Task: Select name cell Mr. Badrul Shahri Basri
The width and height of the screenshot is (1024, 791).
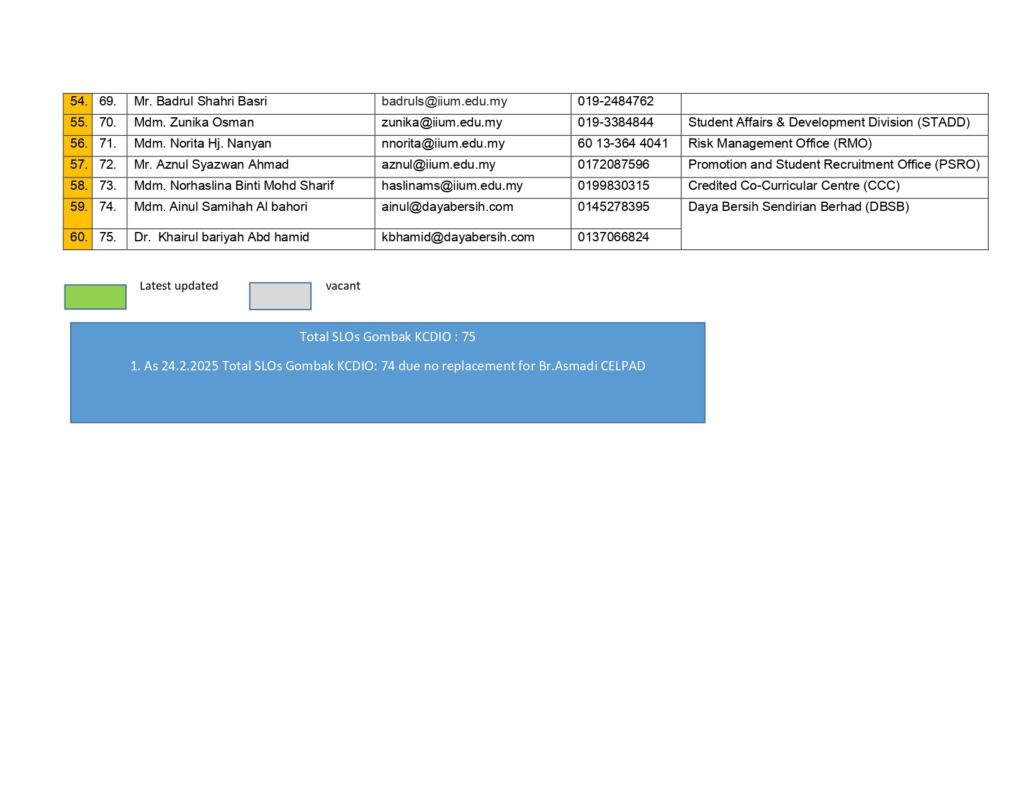Action: [x=251, y=104]
